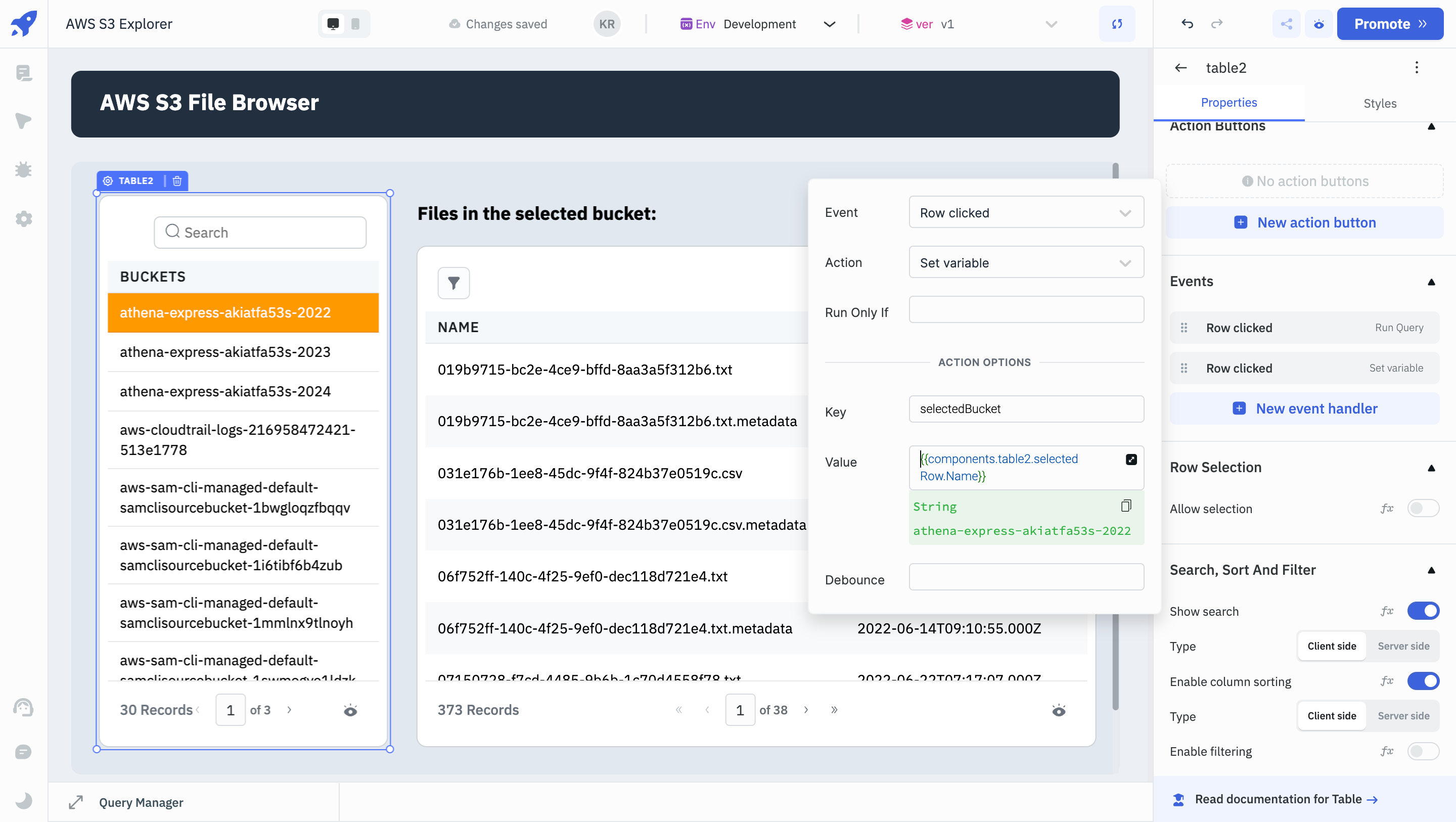Image resolution: width=1456 pixels, height=822 pixels.
Task: Open the Action dropdown showing Set variable
Action: [1026, 263]
